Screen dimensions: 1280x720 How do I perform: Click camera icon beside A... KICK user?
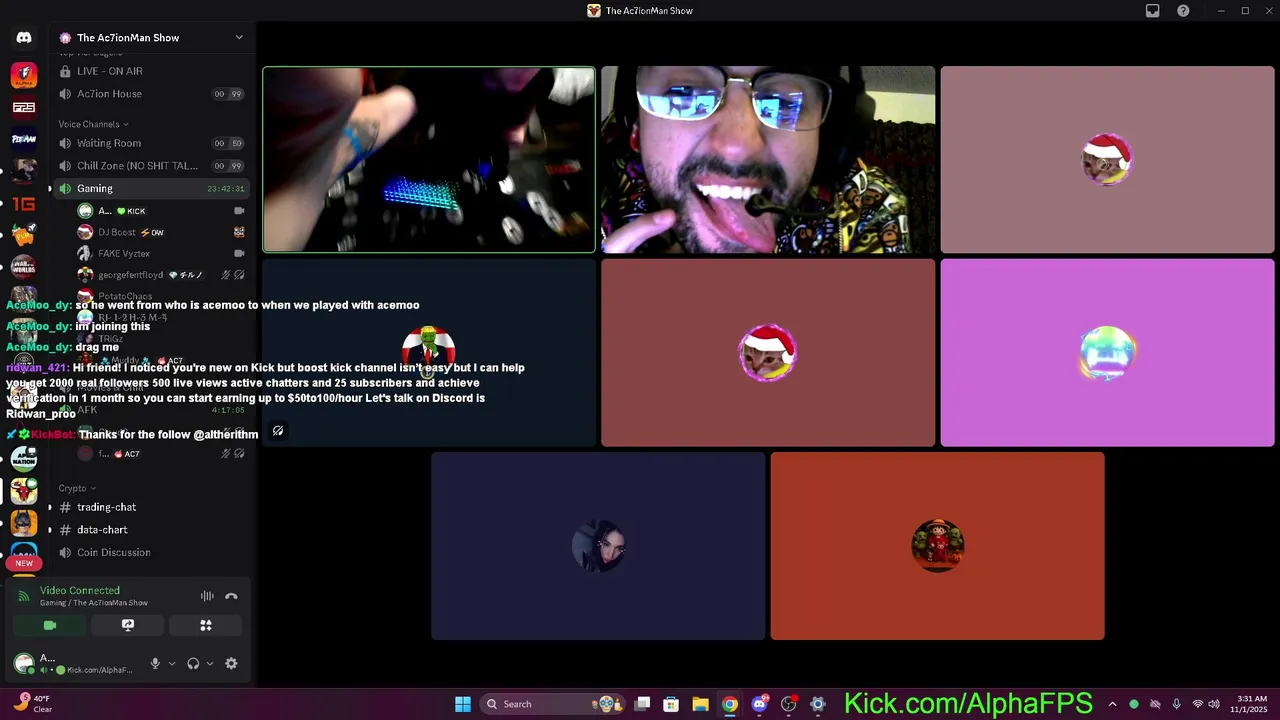[239, 211]
